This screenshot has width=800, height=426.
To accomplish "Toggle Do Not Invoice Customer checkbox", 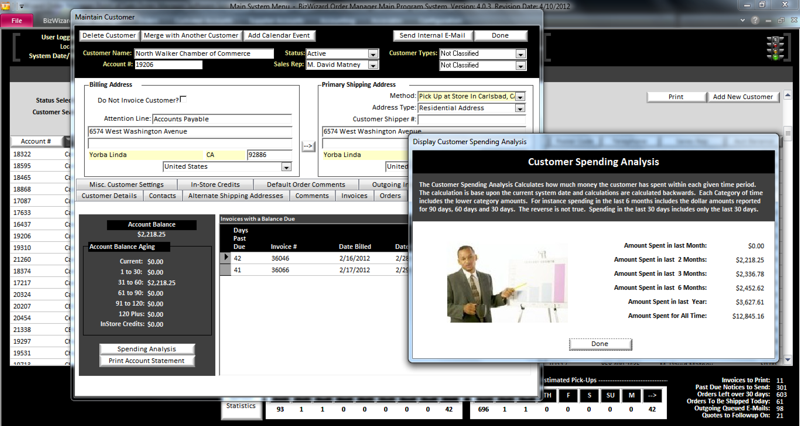I will coord(184,99).
